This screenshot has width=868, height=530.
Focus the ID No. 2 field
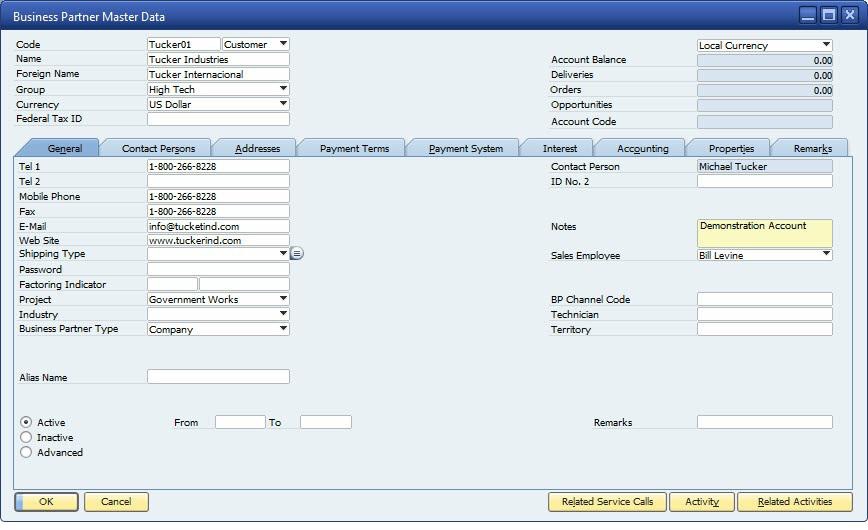tap(764, 181)
